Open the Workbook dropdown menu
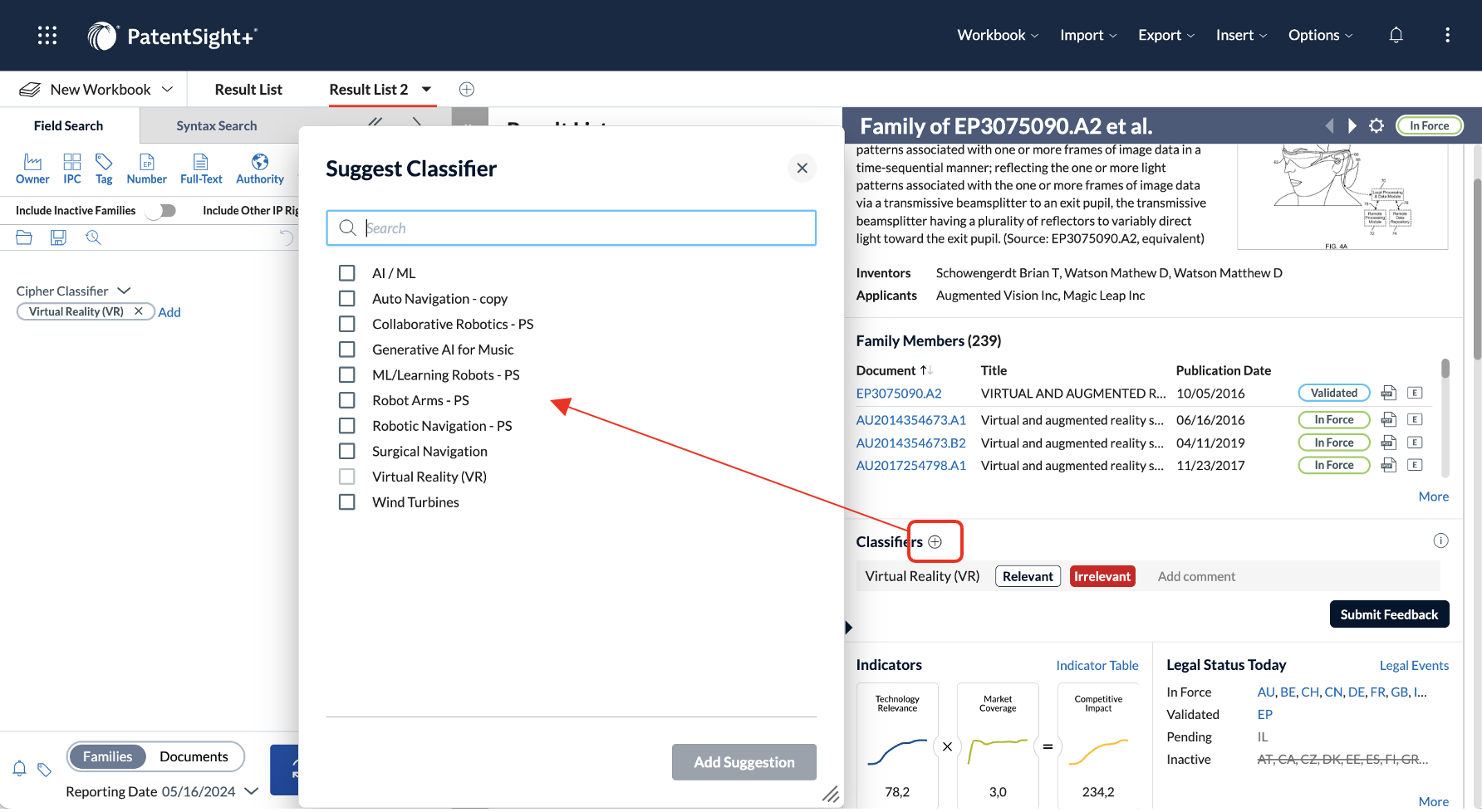Screen dimensions: 1482x812 point(998,35)
